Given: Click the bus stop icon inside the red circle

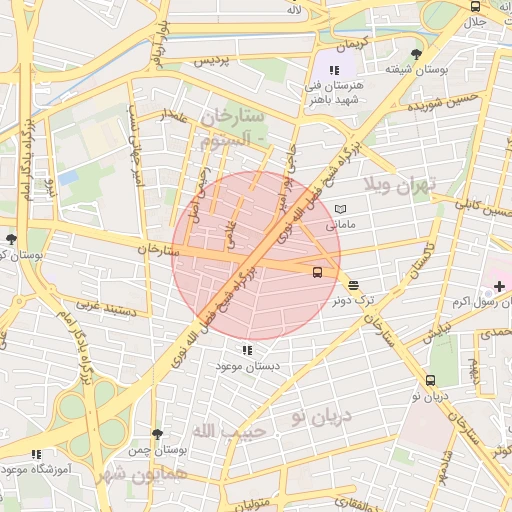Looking at the screenshot, I should coord(318,272).
